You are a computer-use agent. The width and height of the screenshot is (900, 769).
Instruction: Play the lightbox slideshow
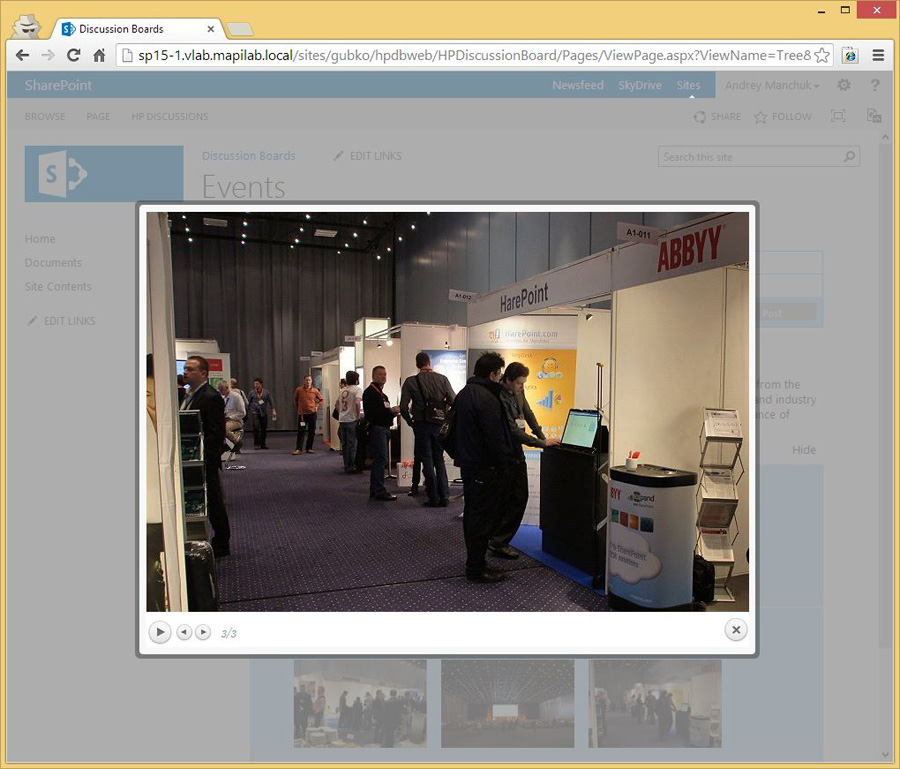[160, 632]
